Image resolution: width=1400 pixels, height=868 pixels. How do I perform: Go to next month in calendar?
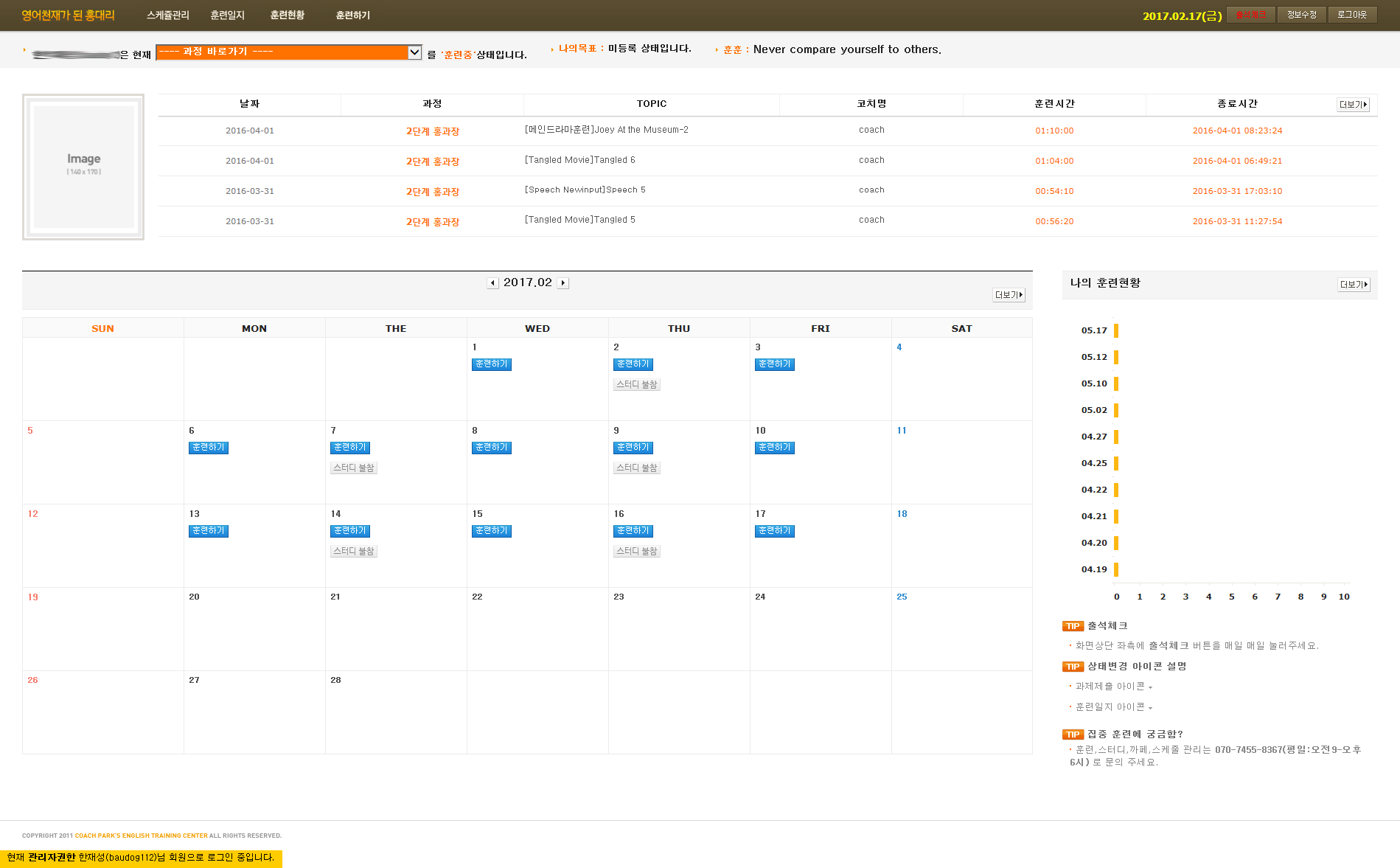coord(563,283)
